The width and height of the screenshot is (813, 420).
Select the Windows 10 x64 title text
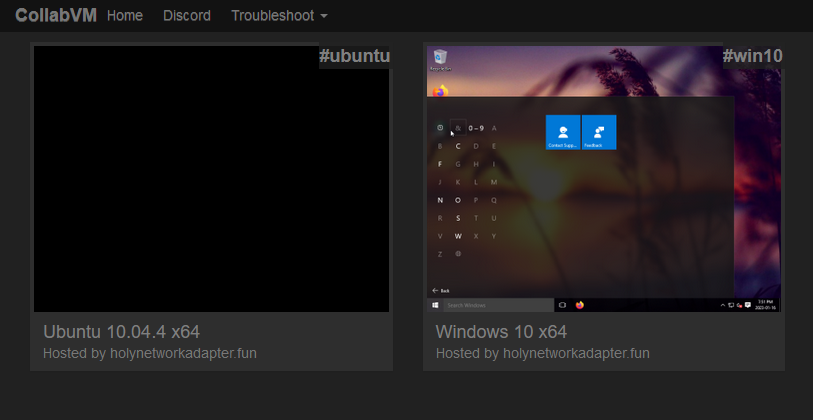(501, 331)
